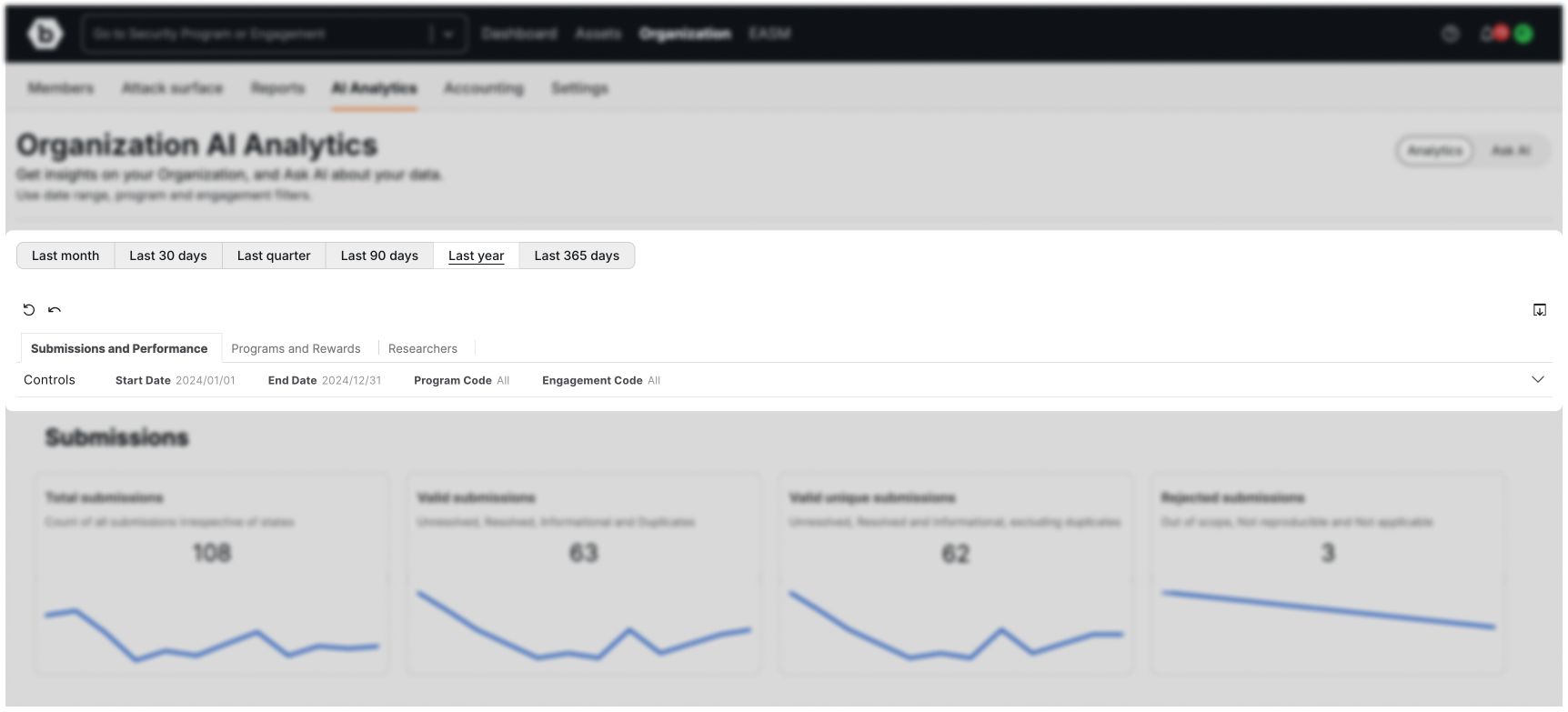Switch the toggle to Analytics
Viewport: 1568px width, 712px height.
tap(1434, 151)
